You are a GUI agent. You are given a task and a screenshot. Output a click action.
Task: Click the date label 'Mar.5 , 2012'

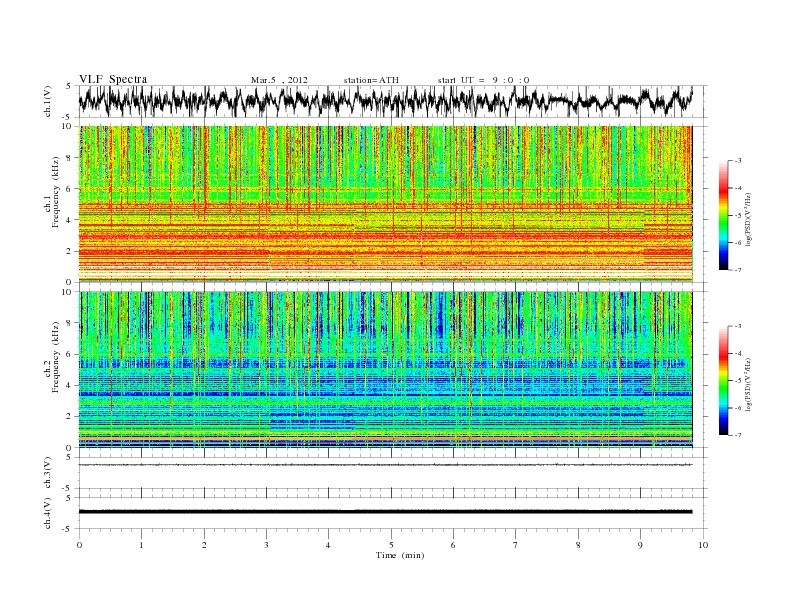coord(279,80)
